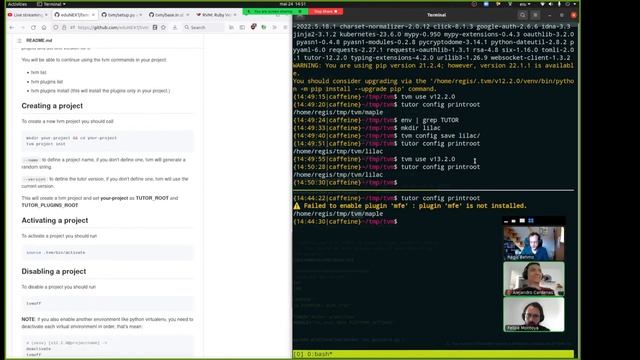Bookmark this page with the star icon

163,27
